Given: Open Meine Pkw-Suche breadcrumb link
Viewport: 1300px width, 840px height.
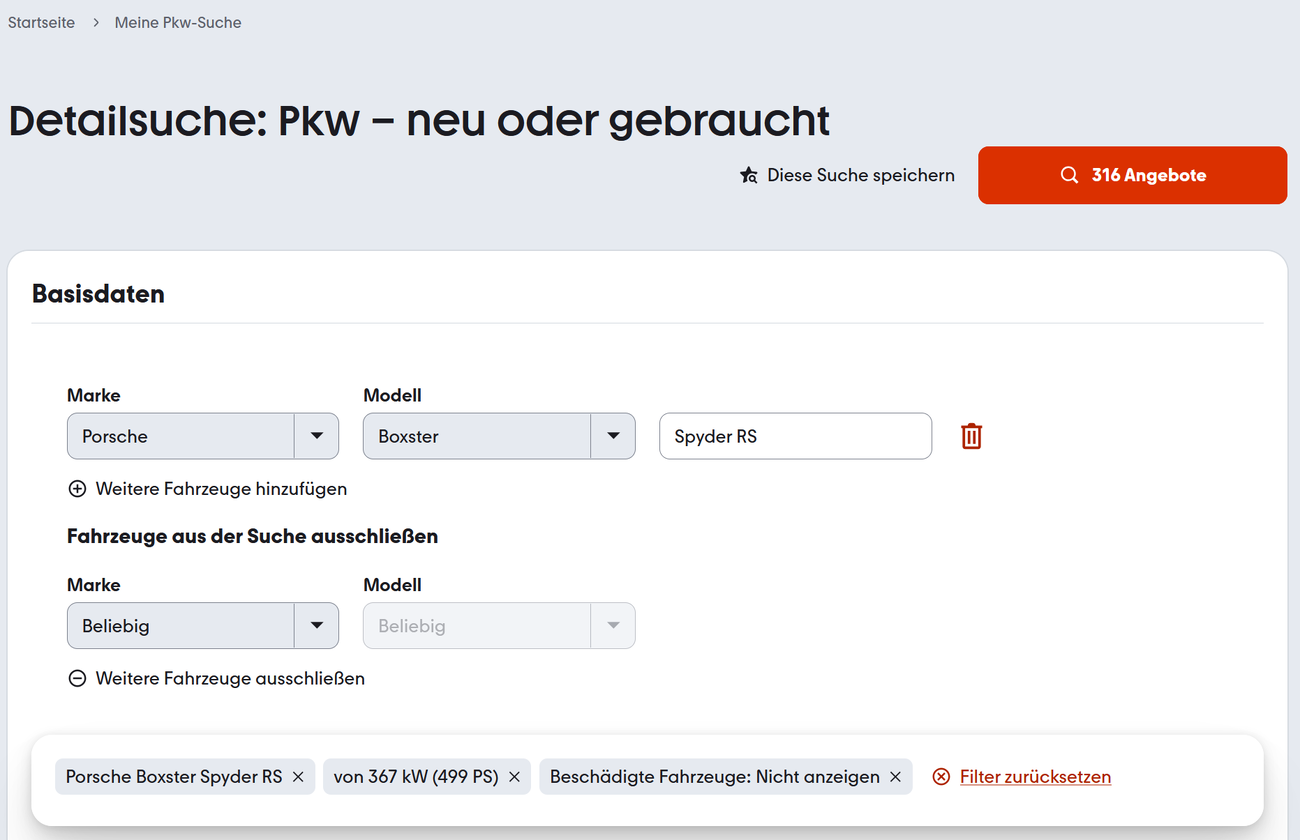Looking at the screenshot, I should click(x=178, y=22).
